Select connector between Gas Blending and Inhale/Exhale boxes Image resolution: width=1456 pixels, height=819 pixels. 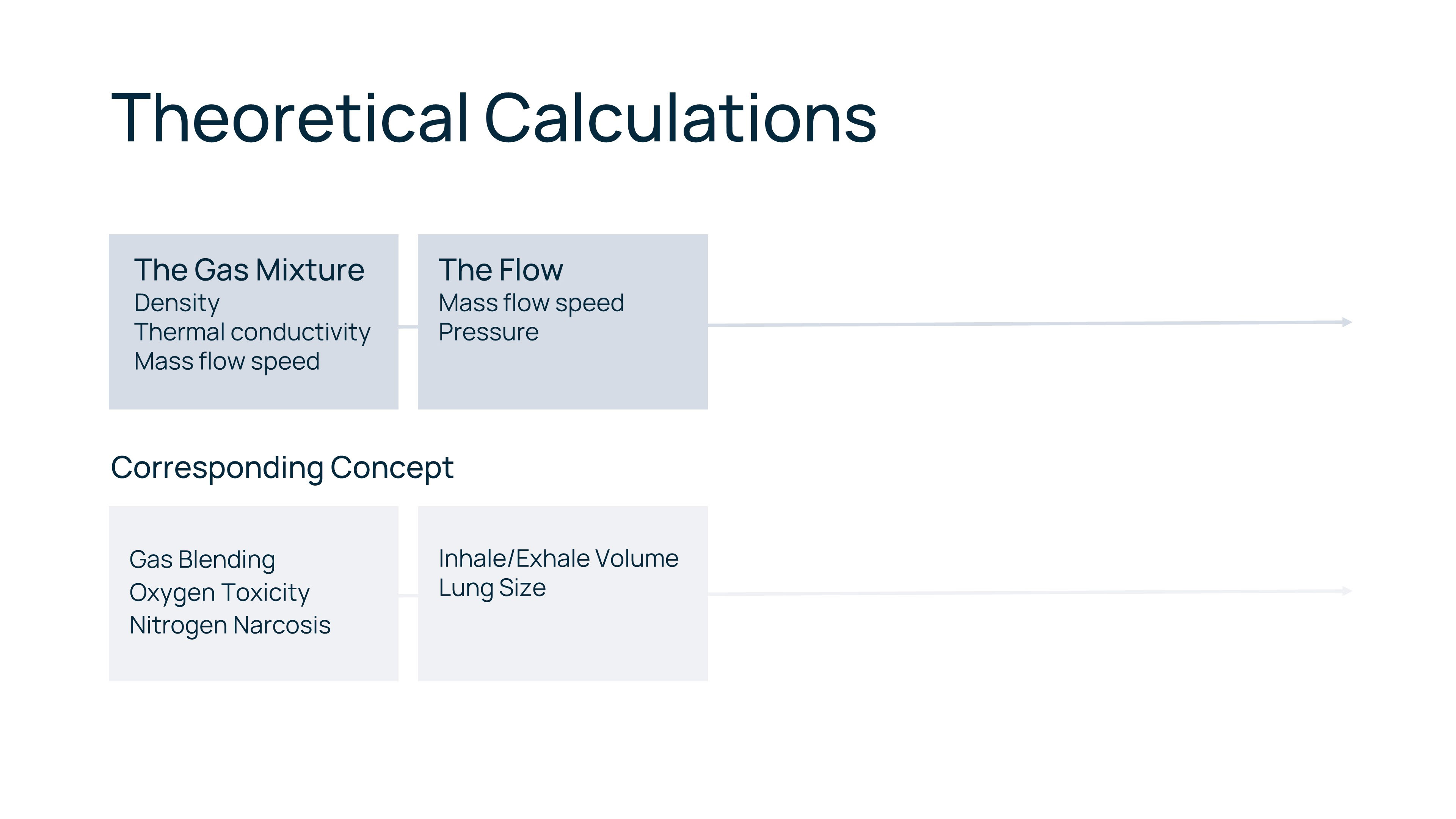pyautogui.click(x=408, y=596)
